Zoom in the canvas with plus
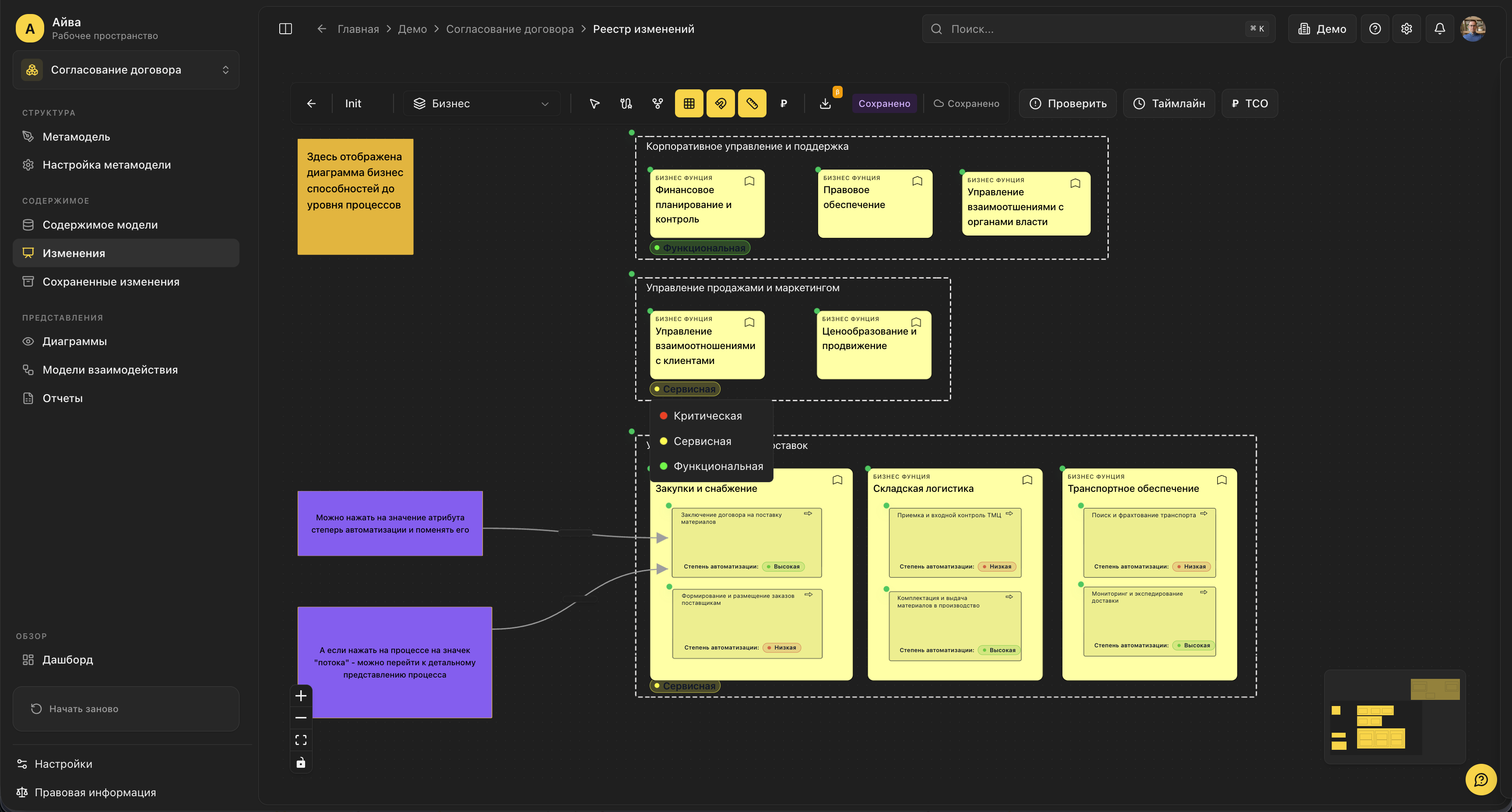The height and width of the screenshot is (812, 1512). pyautogui.click(x=301, y=696)
